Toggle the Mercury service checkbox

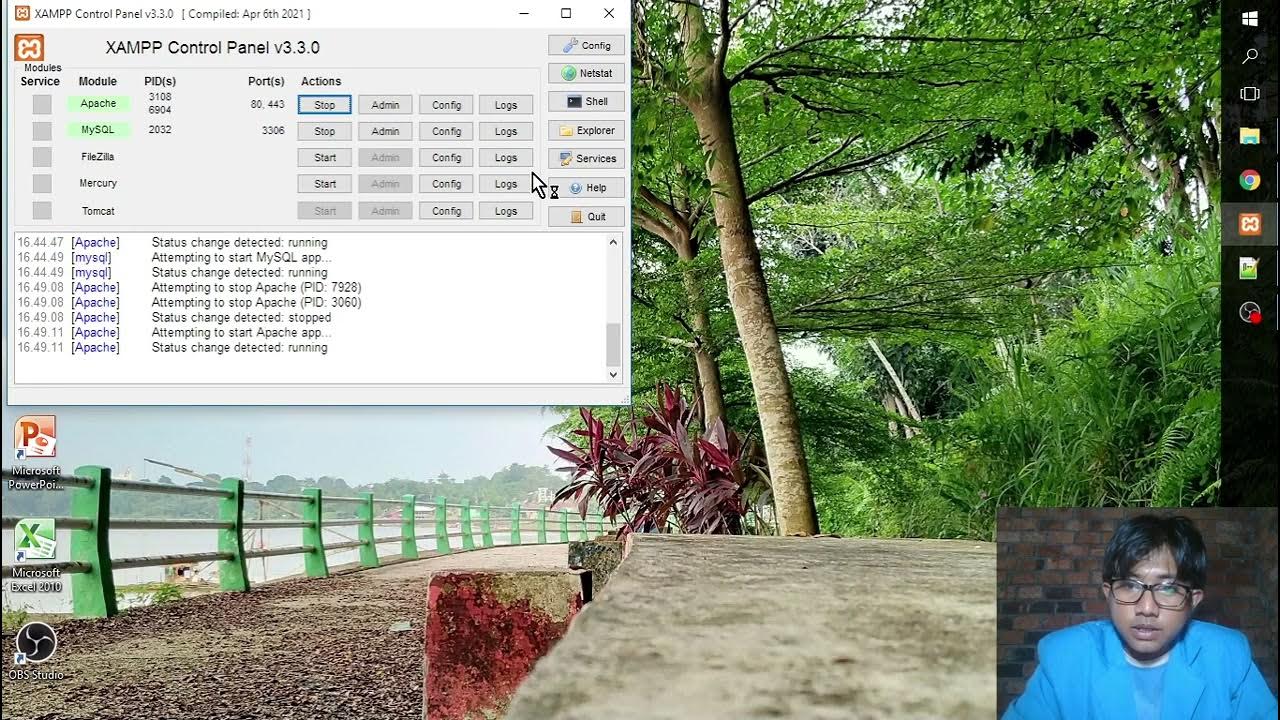click(42, 184)
